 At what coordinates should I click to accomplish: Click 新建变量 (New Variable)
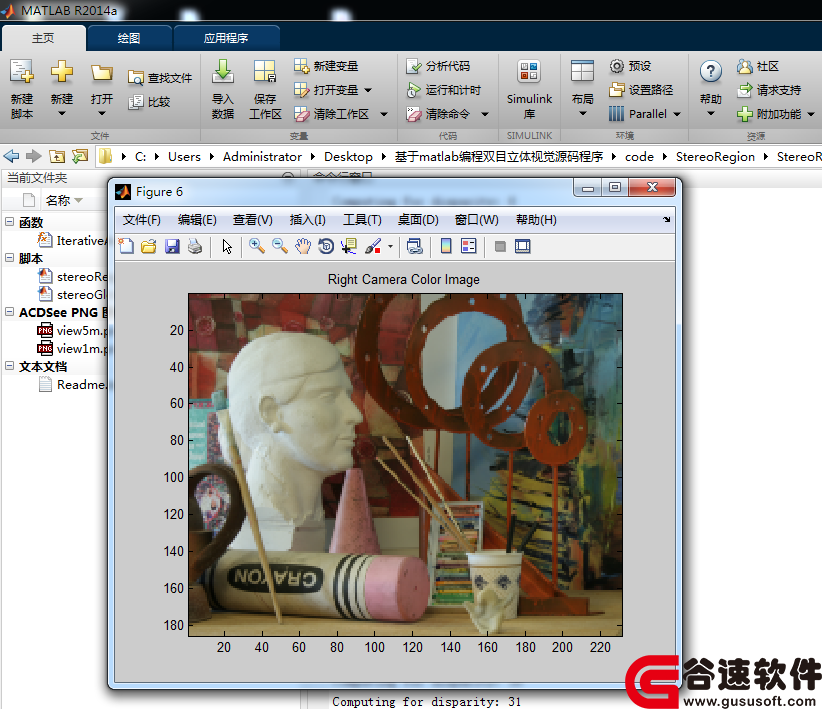326,66
